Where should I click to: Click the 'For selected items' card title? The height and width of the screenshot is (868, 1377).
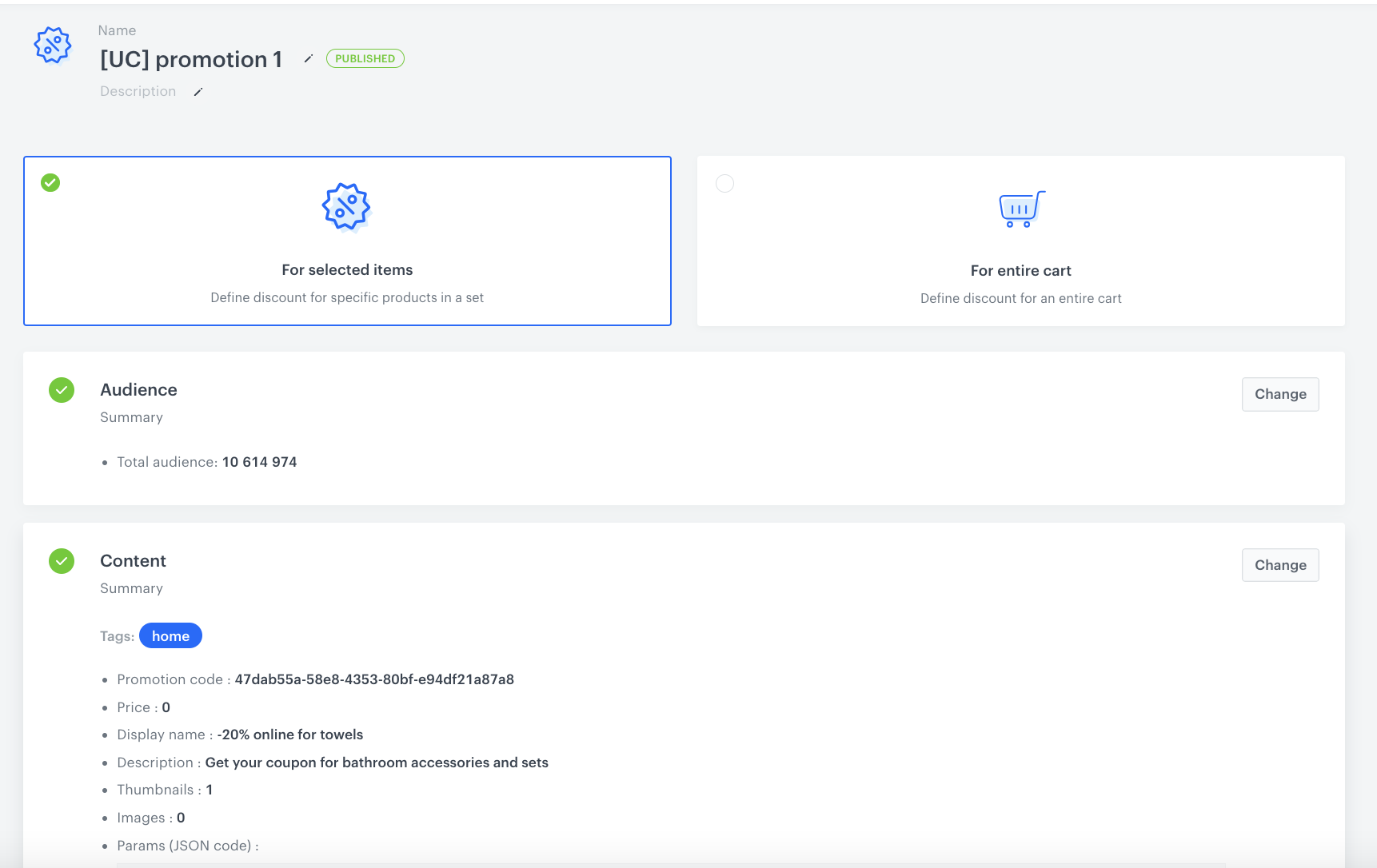(347, 270)
